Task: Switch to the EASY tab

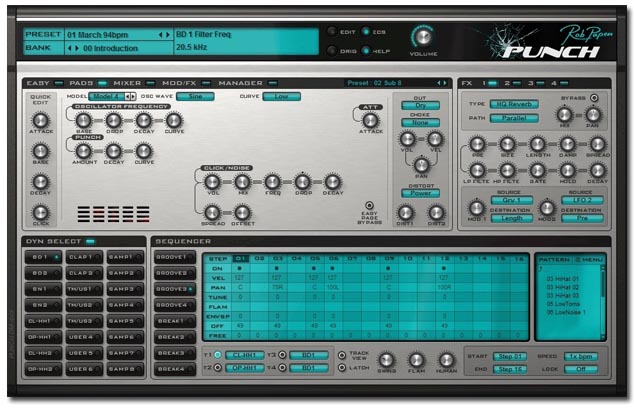Action: click(44, 83)
